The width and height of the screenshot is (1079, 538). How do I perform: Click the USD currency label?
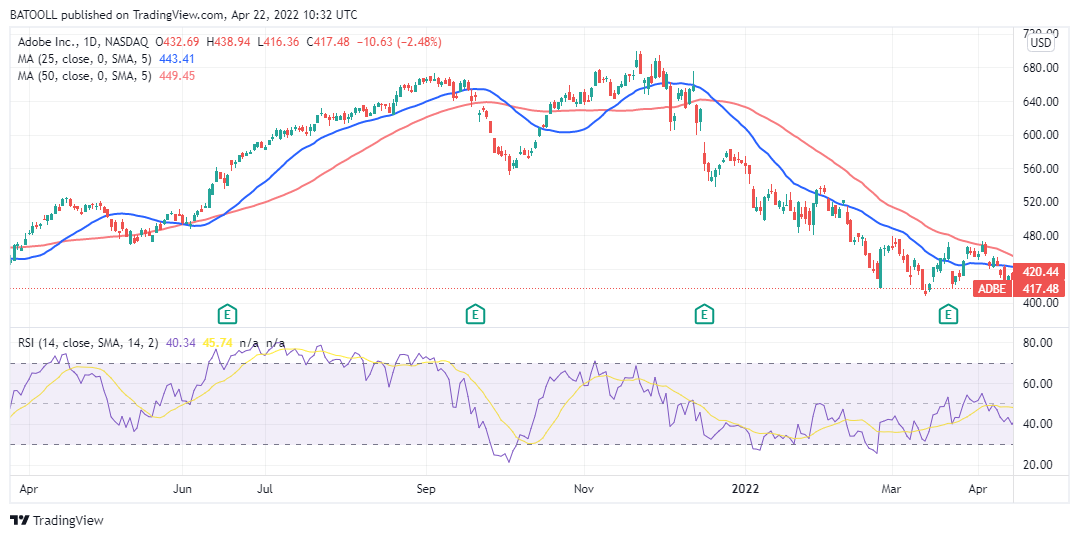(x=1041, y=43)
